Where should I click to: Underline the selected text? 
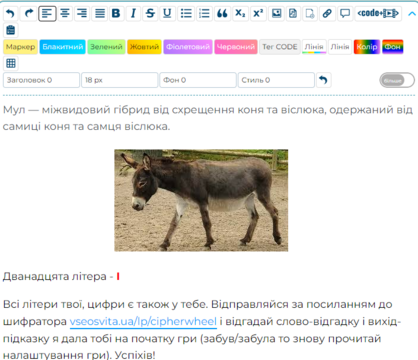[x=167, y=14]
